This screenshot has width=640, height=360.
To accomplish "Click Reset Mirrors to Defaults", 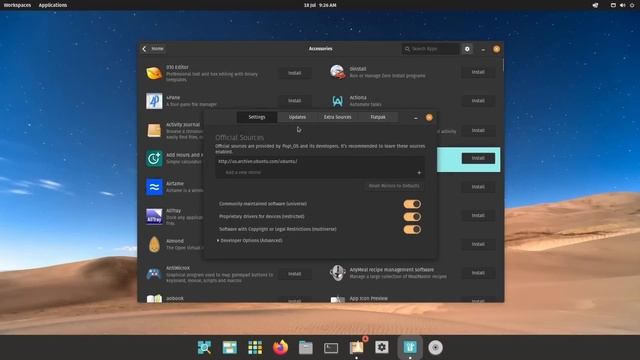I will pos(393,186).
